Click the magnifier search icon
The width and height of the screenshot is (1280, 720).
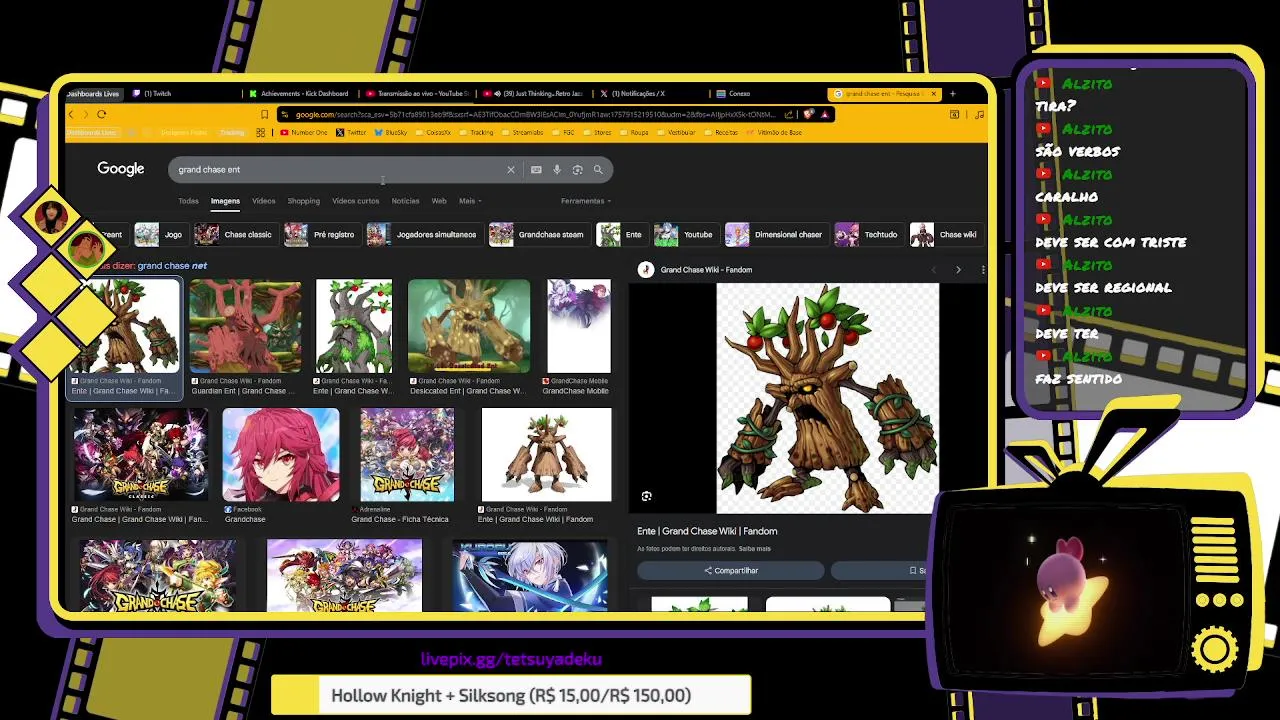click(598, 170)
